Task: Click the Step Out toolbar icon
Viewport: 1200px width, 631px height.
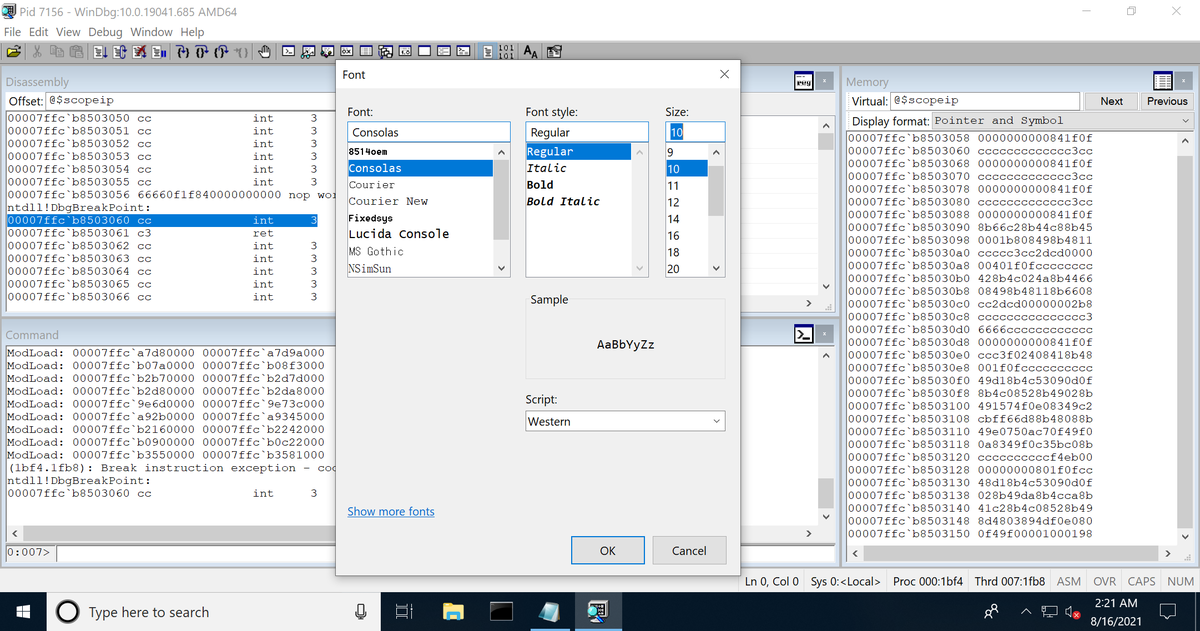Action: click(220, 51)
